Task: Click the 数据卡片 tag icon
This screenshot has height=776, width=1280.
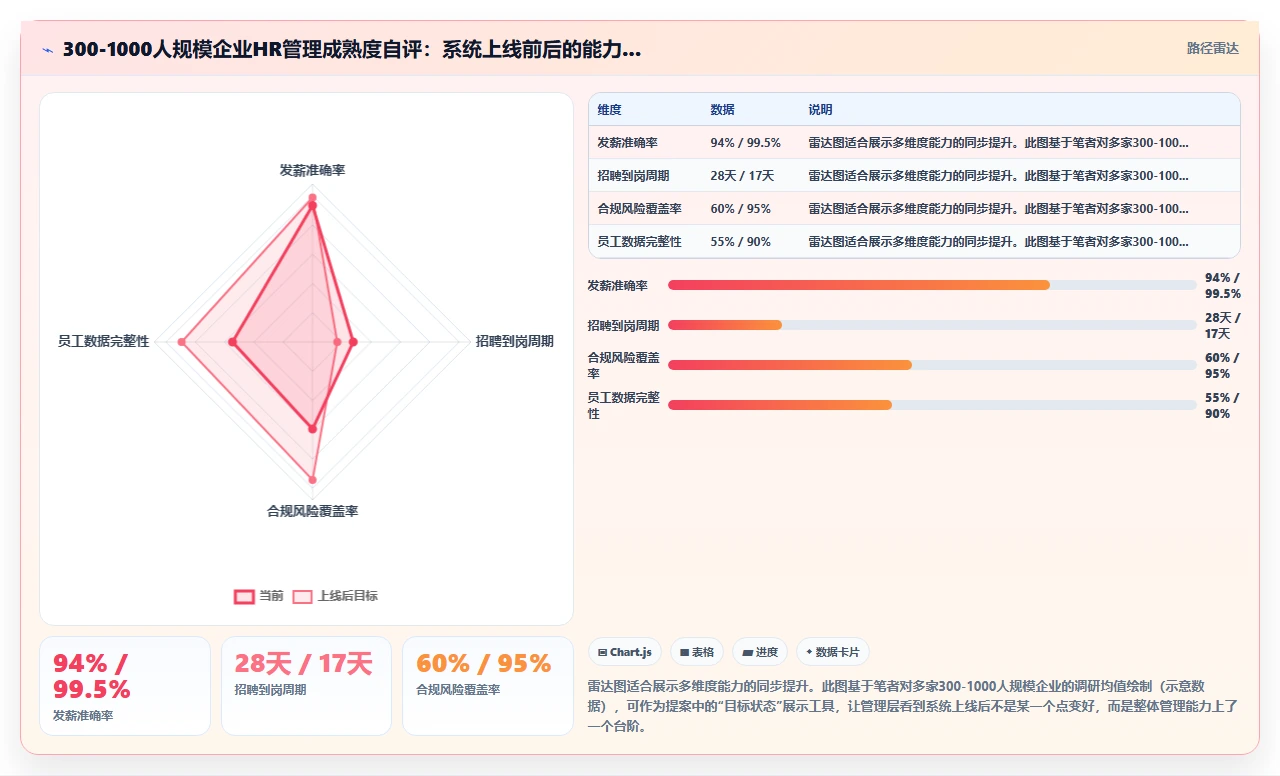Action: pyautogui.click(x=809, y=652)
